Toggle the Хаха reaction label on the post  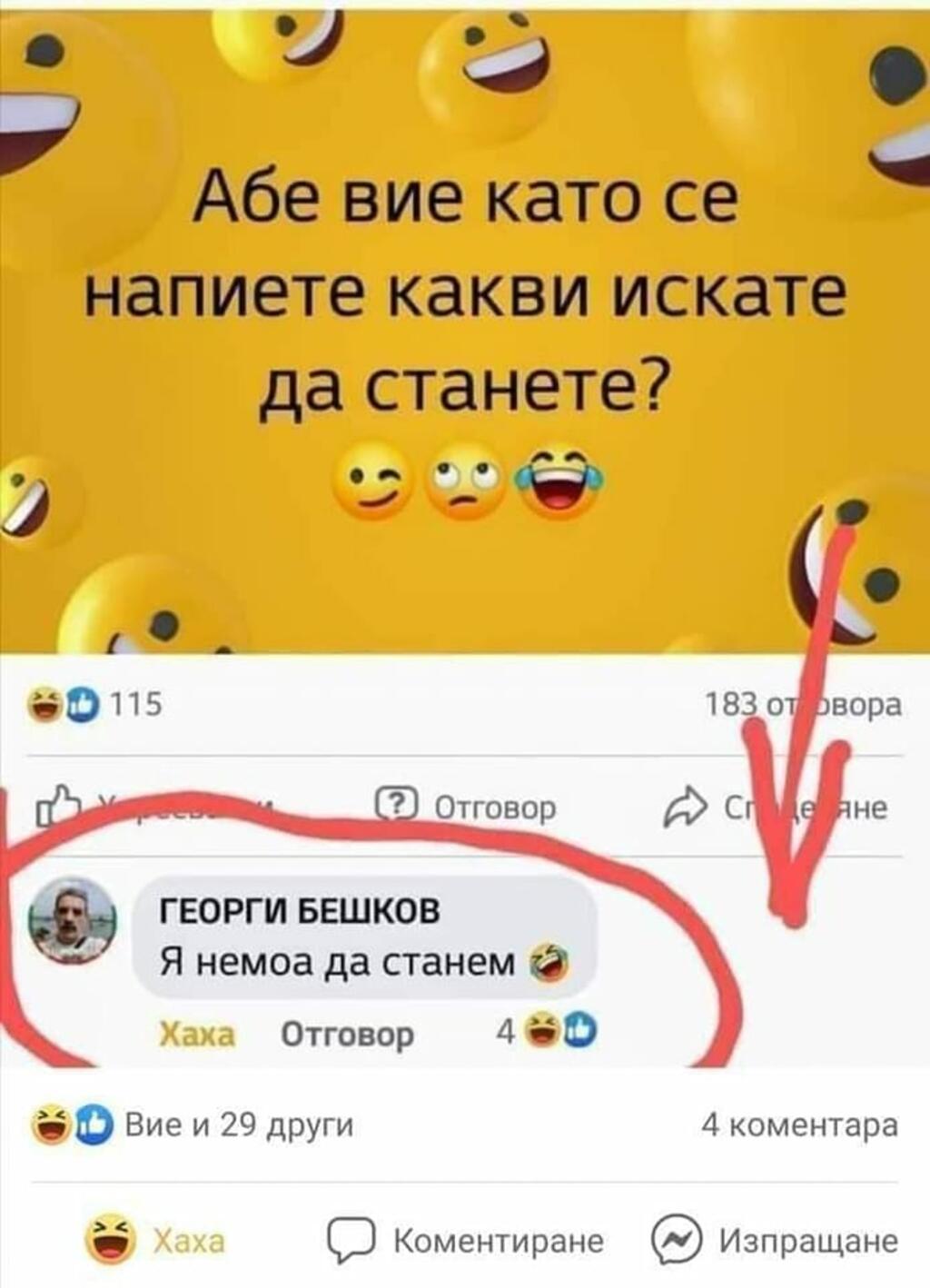click(188, 1241)
